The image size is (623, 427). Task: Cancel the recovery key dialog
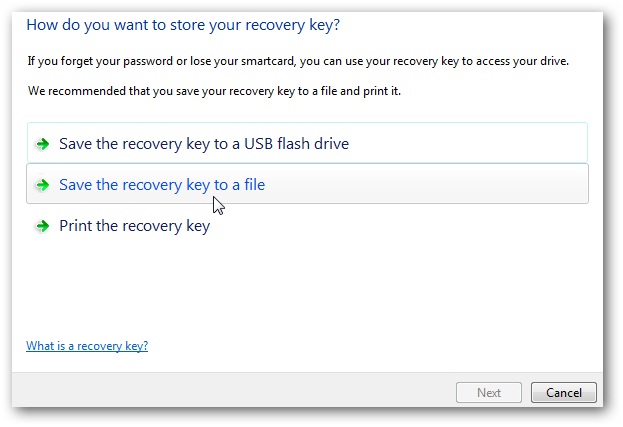point(563,393)
